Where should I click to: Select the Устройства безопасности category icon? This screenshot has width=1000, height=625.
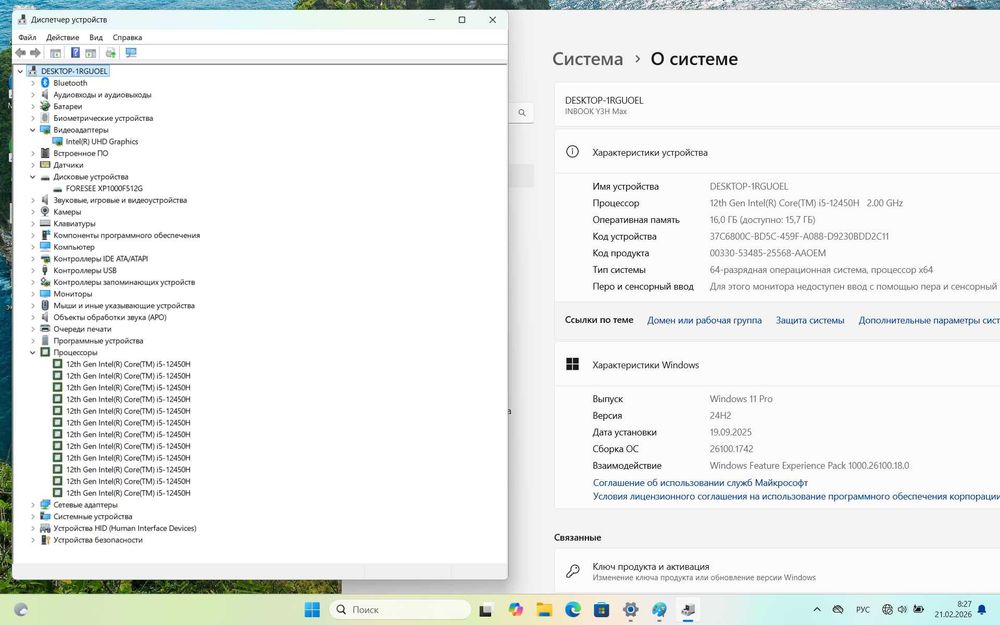(45, 540)
